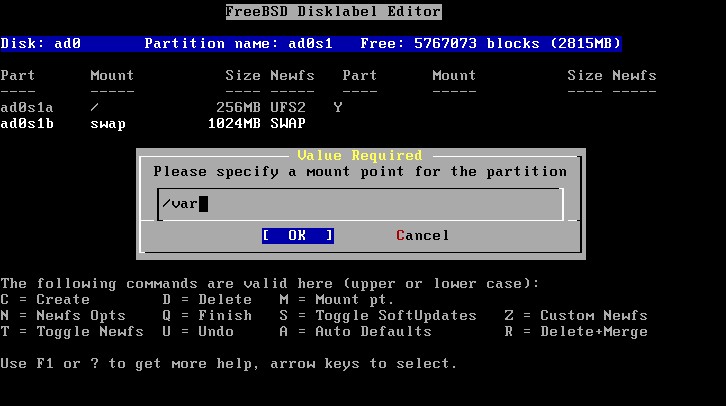
Task: Click the 'M = Mount pt.' command
Action: (x=337, y=300)
